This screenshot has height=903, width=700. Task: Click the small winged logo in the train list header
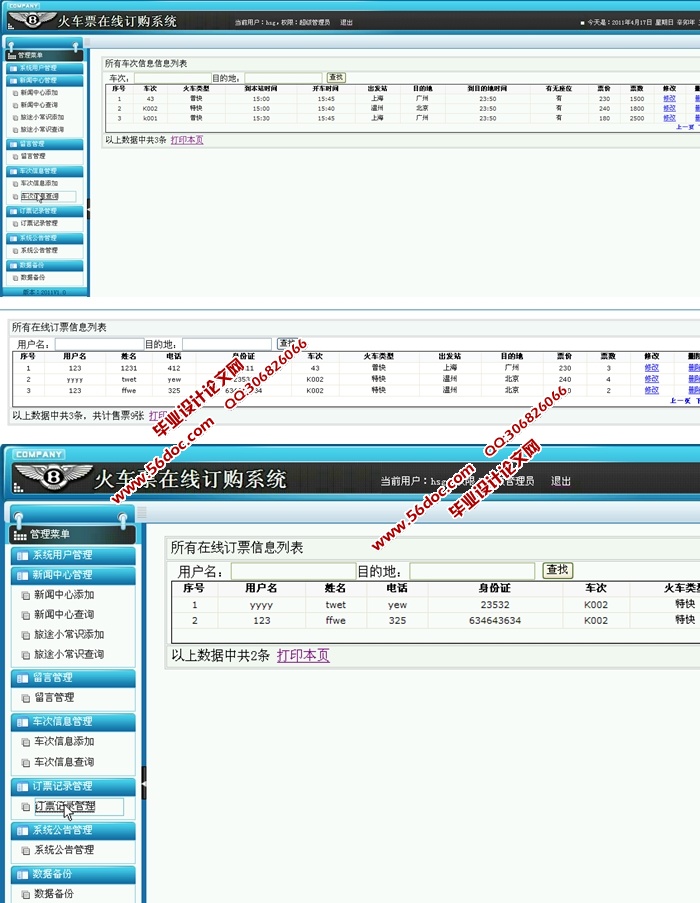32,20
